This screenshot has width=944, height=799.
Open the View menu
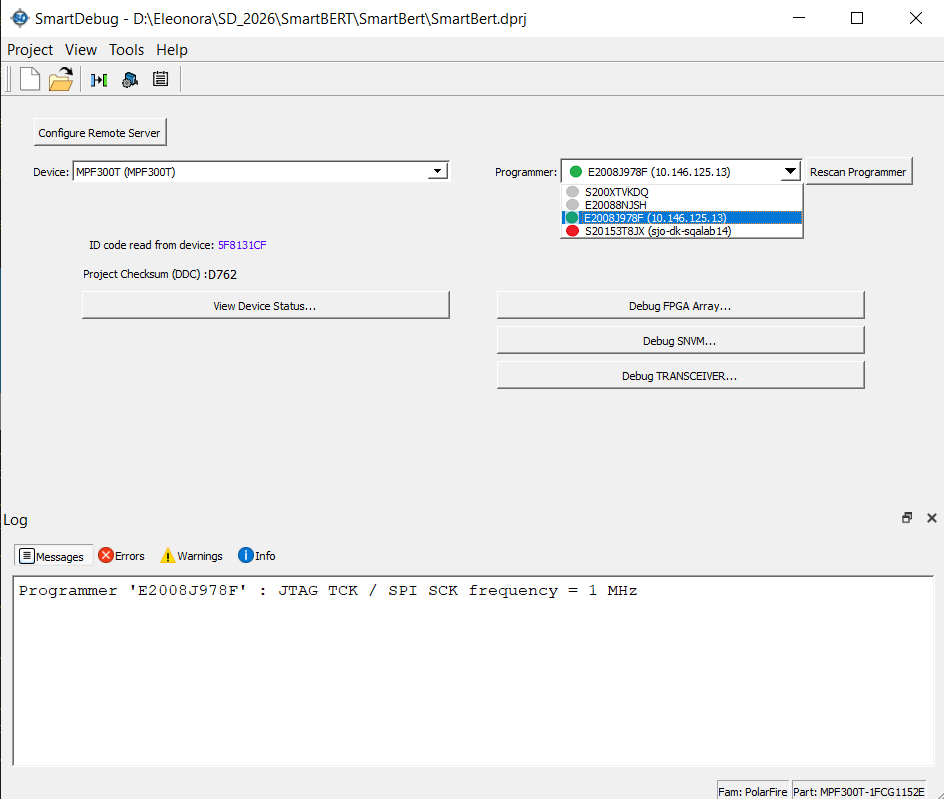[81, 49]
